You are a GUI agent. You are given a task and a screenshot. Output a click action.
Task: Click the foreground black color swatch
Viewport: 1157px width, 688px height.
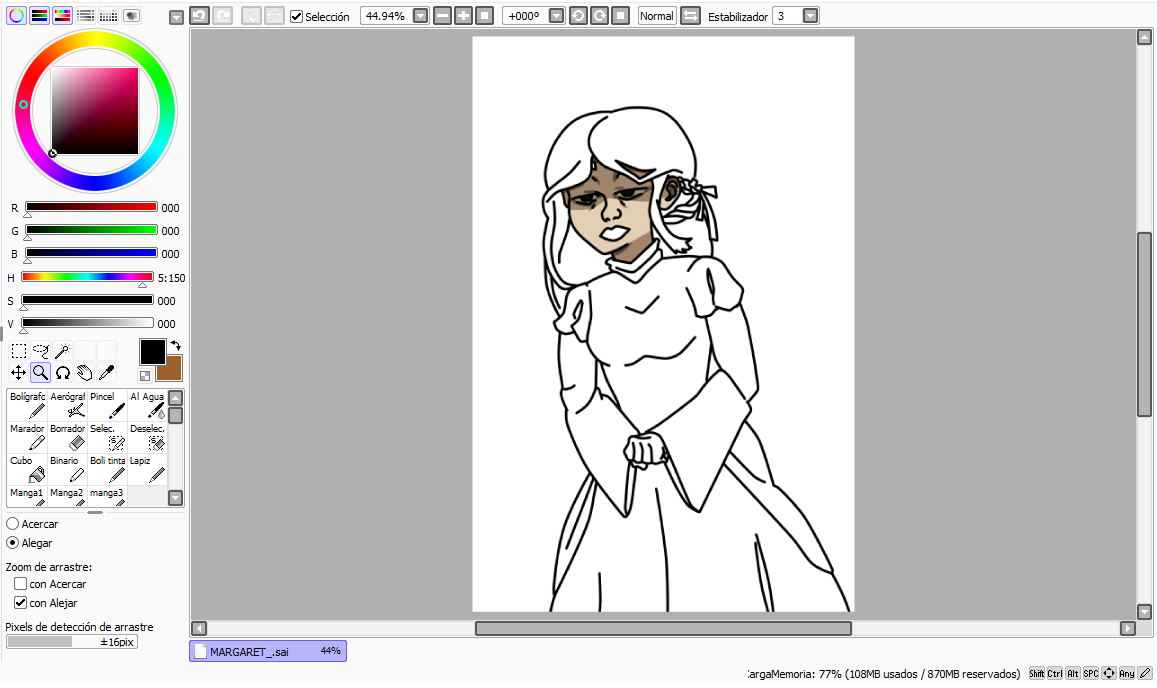point(152,351)
